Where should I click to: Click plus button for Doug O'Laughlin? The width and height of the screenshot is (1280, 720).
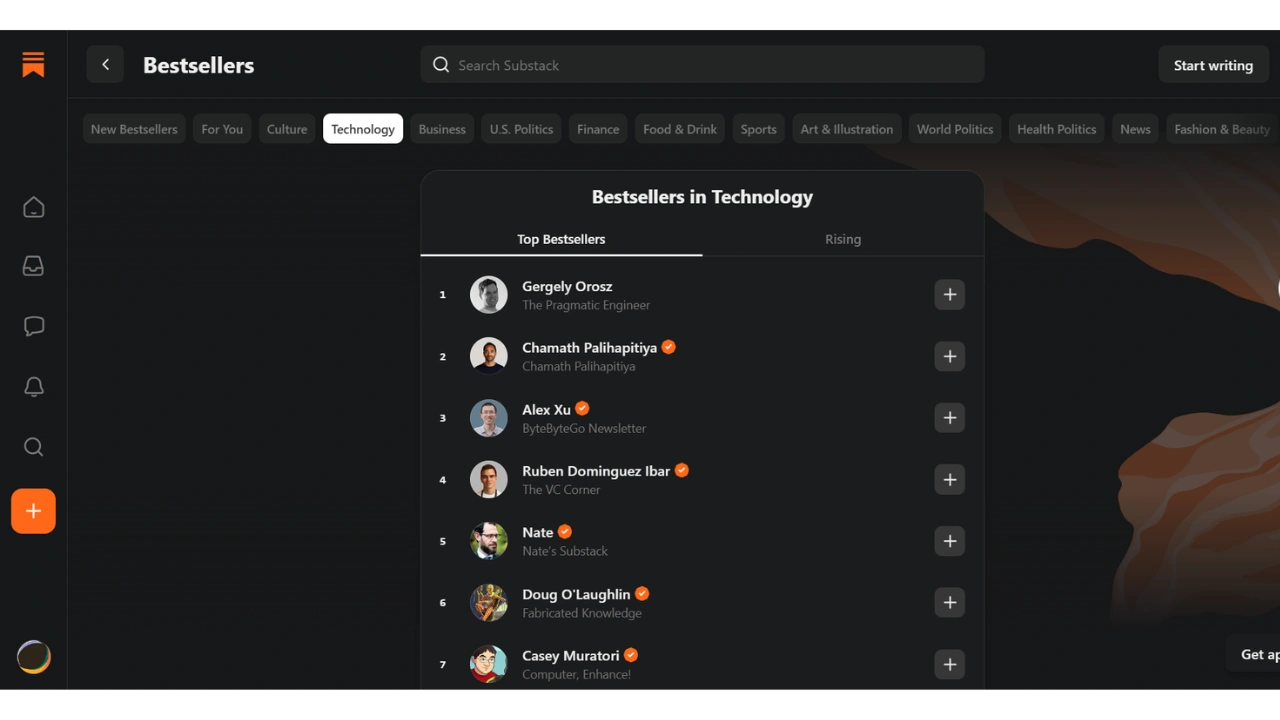950,603
